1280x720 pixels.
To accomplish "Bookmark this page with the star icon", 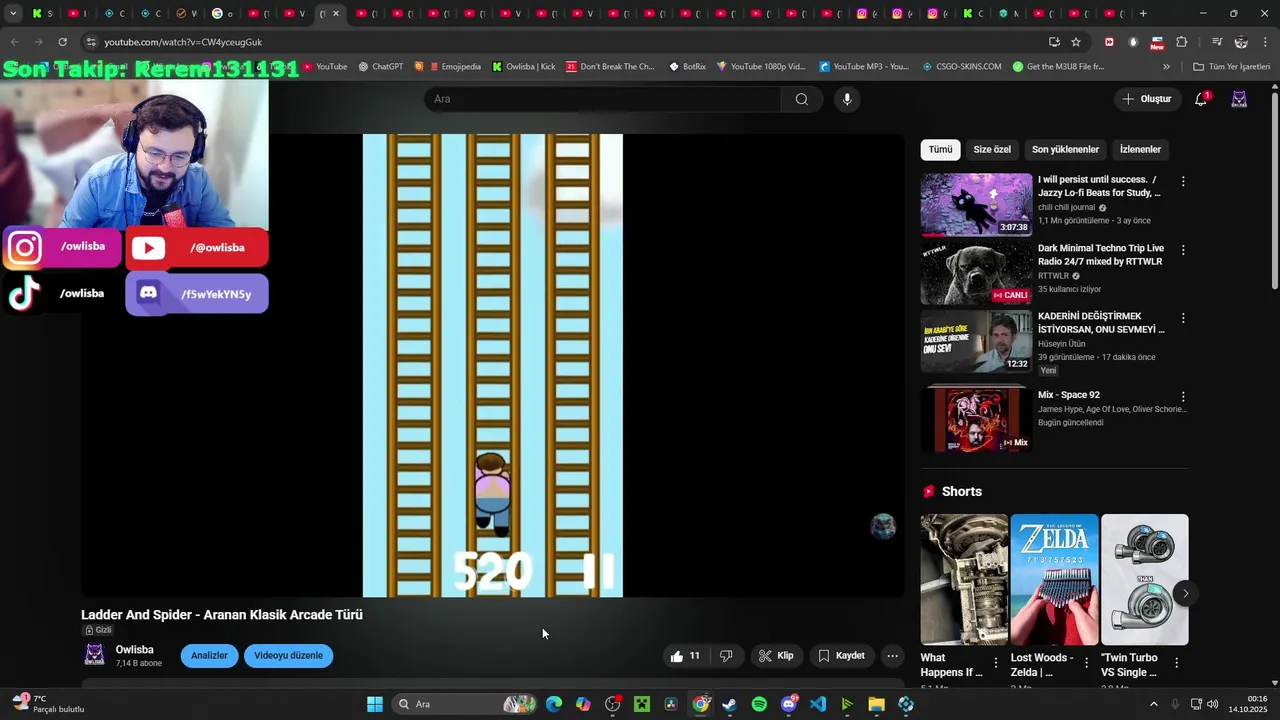I will (1076, 42).
